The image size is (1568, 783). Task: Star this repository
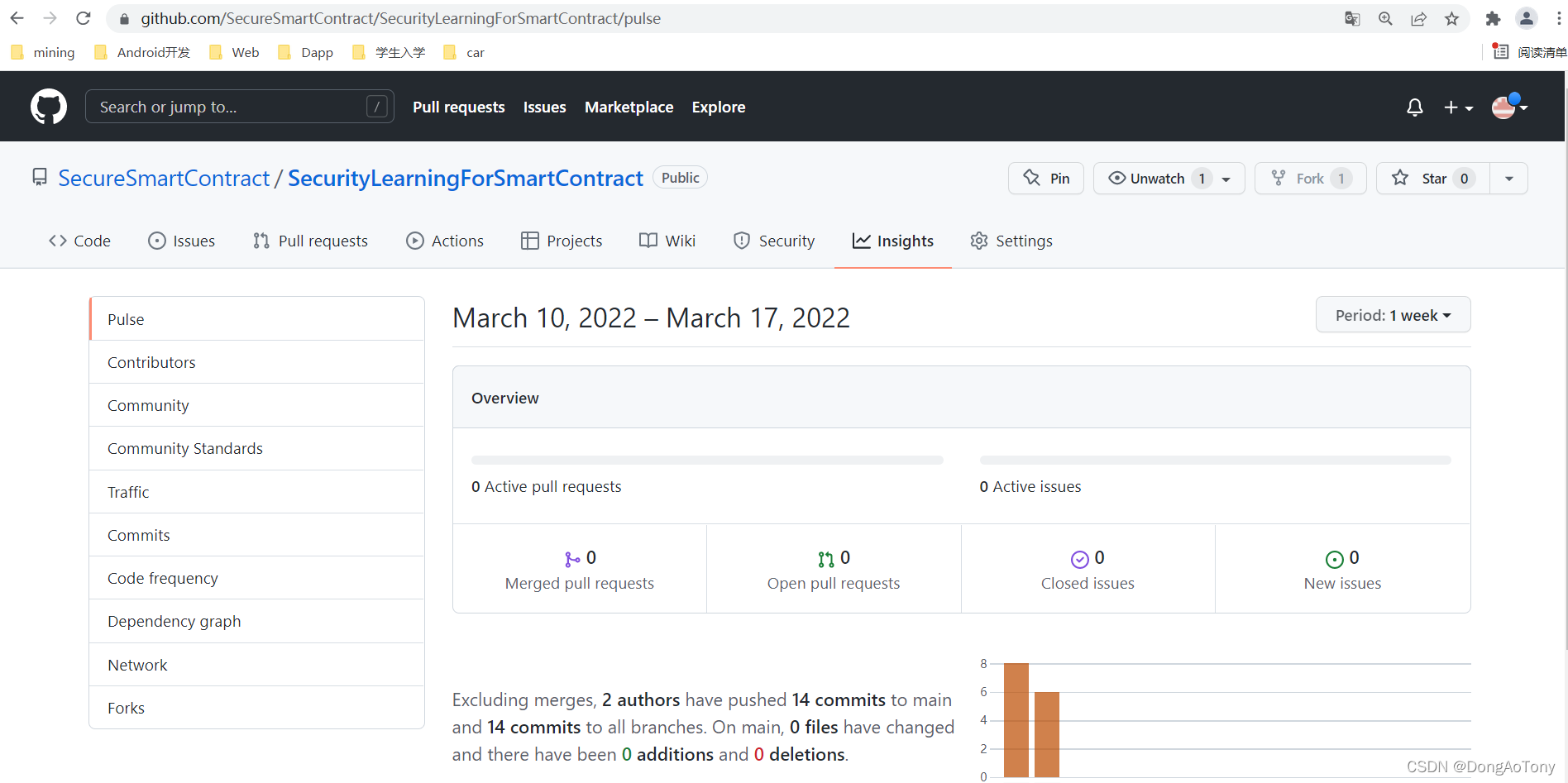point(1432,178)
